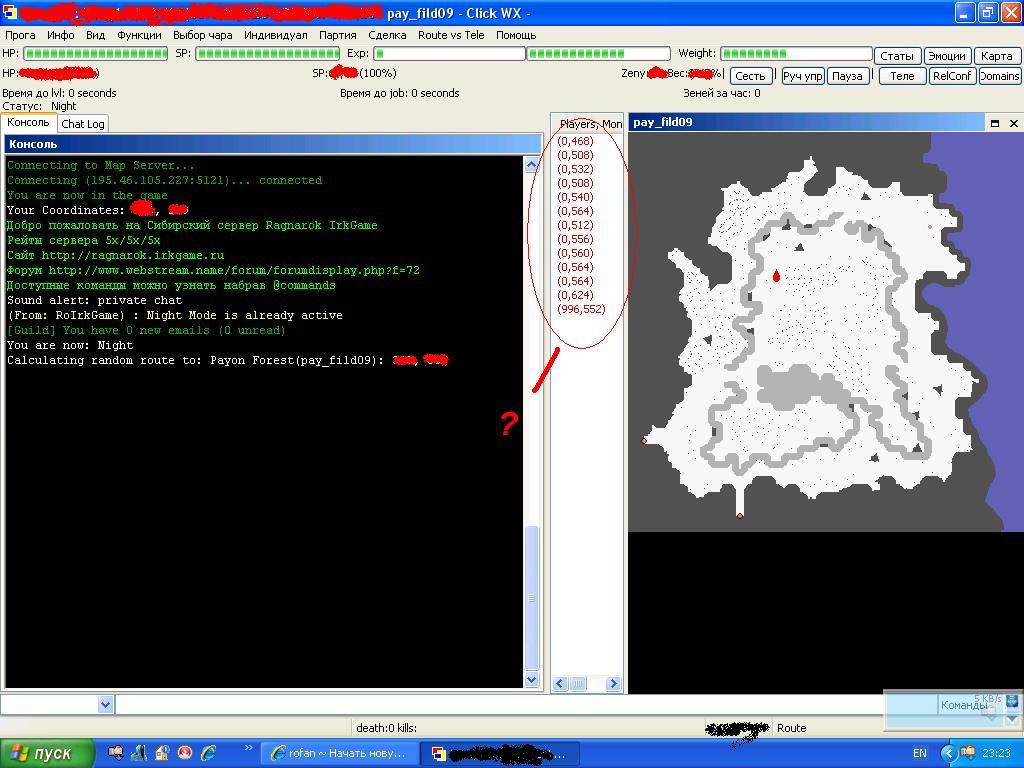
Task: Click the command input field
Action: (526, 704)
